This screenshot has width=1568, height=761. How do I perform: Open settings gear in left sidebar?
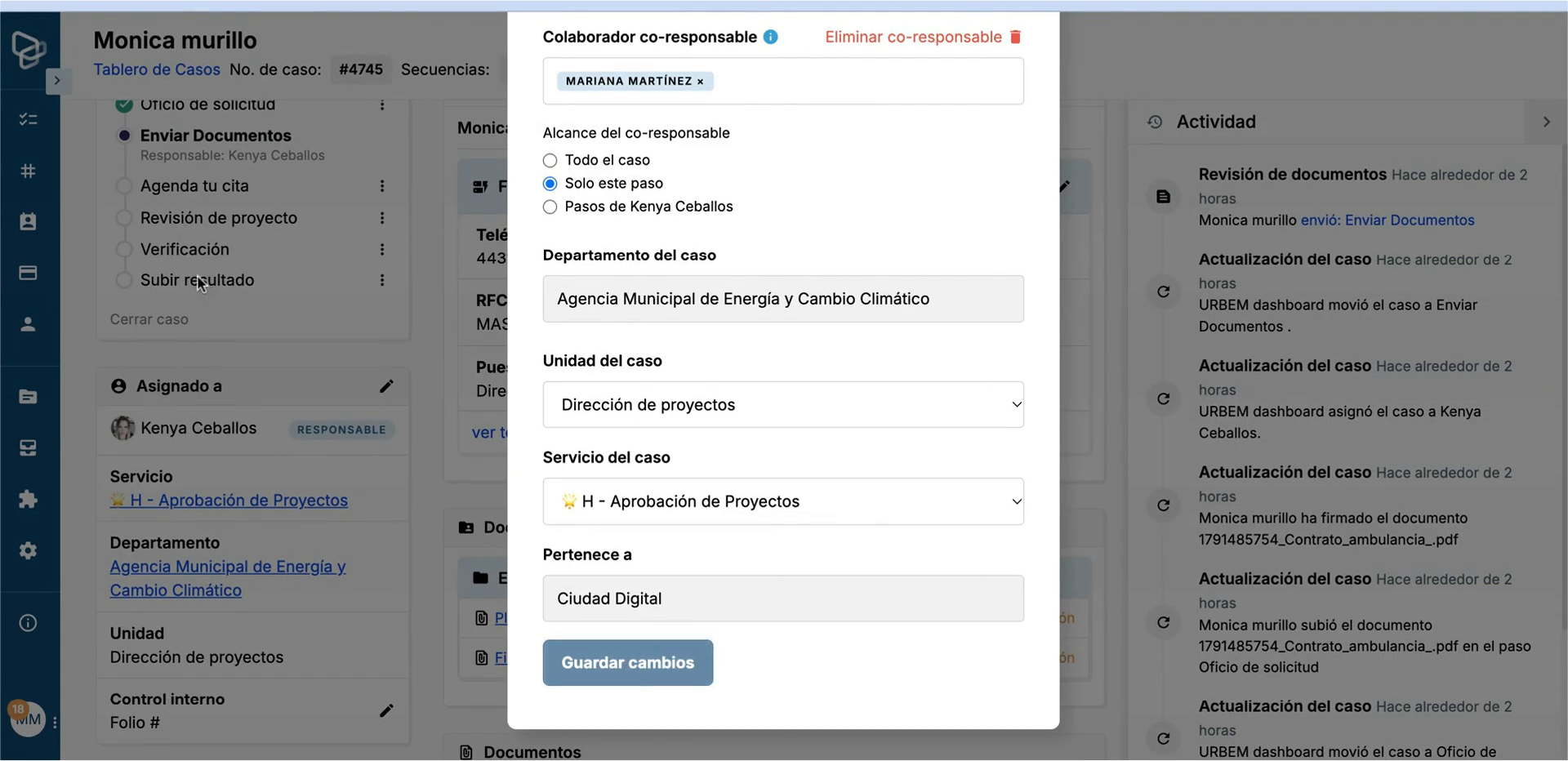(x=28, y=550)
